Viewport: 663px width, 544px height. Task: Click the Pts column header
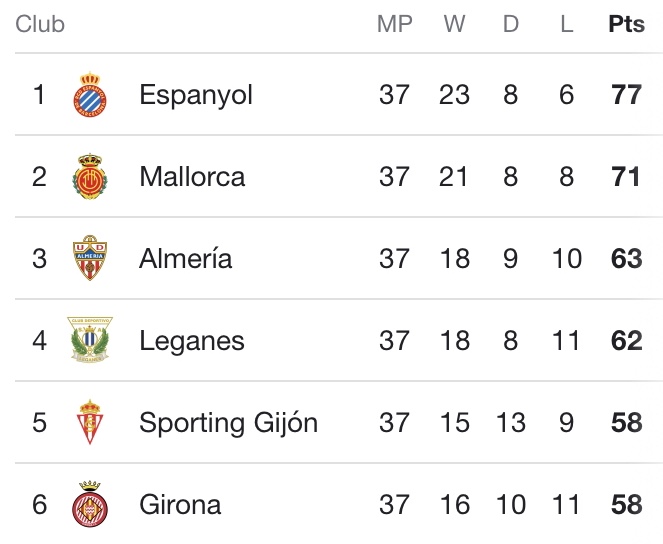pos(627,25)
